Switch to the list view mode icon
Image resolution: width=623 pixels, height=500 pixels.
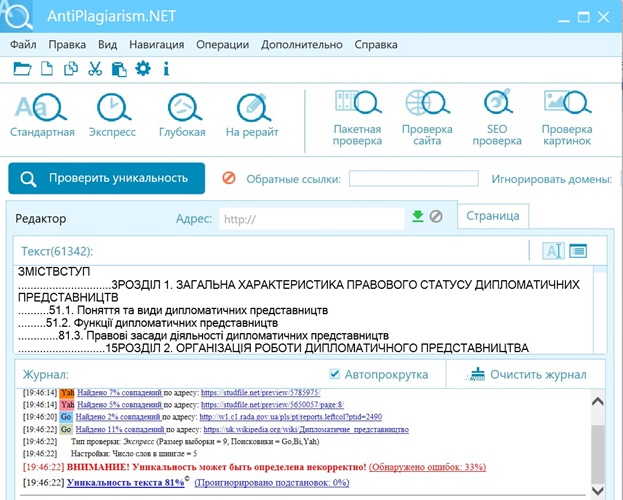[x=578, y=251]
